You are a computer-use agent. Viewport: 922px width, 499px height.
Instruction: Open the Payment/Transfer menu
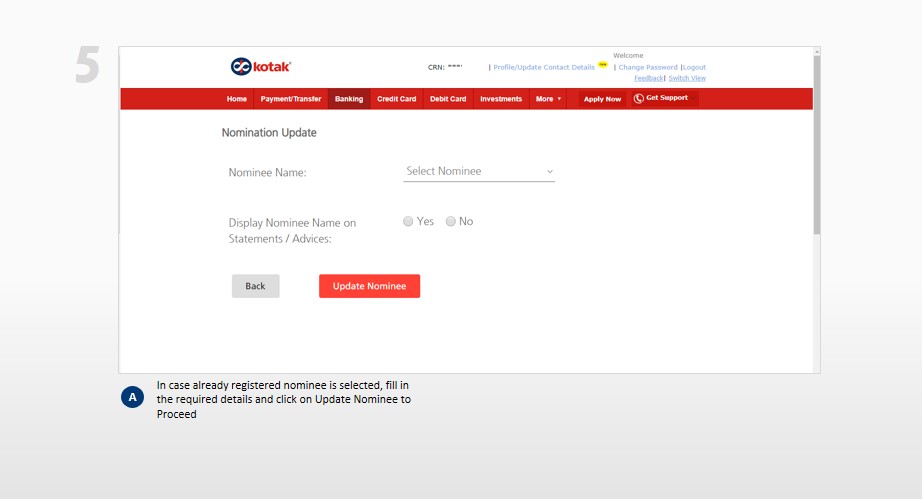(291, 99)
